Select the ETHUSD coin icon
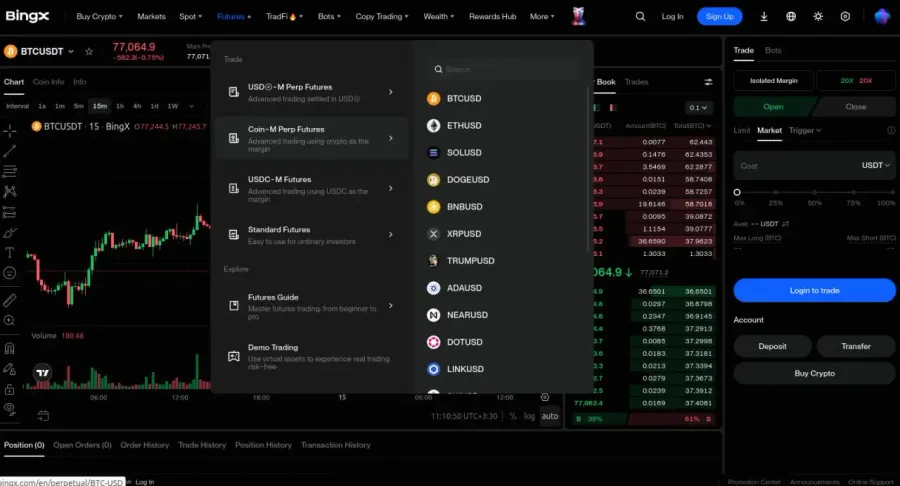The height and width of the screenshot is (486, 900). [433, 126]
